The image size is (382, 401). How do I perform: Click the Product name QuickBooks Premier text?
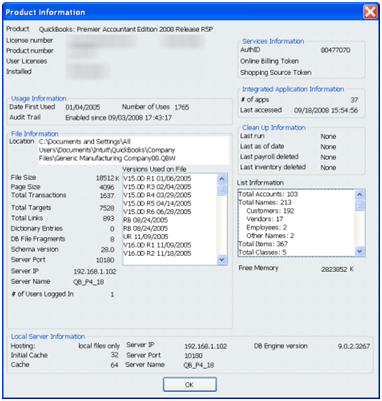(126, 30)
